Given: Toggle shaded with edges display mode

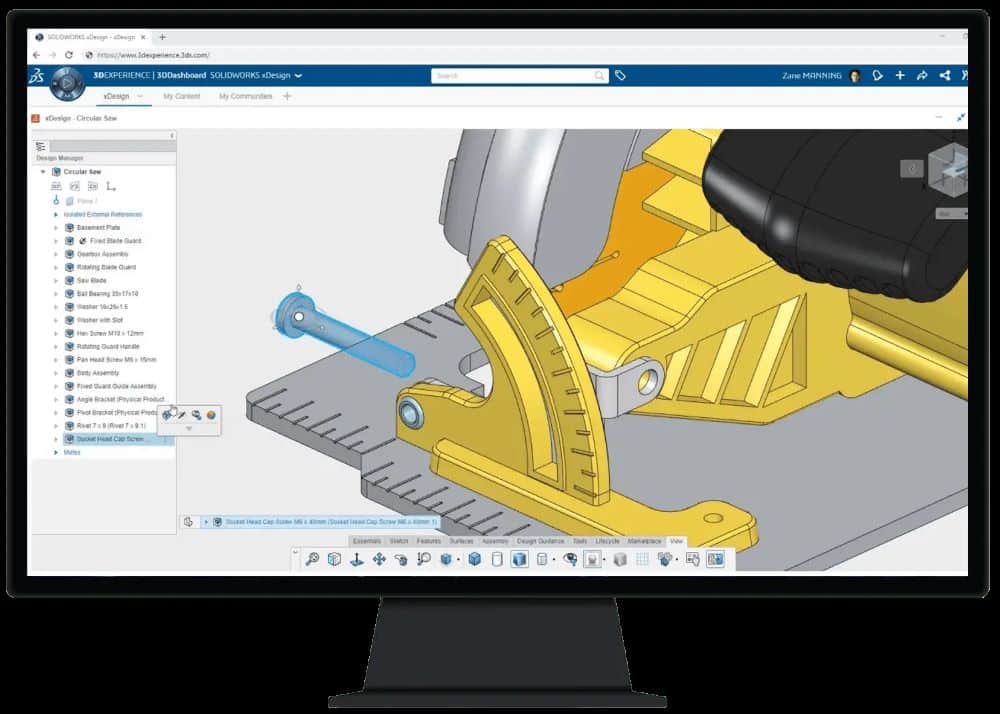Looking at the screenshot, I should tap(519, 559).
